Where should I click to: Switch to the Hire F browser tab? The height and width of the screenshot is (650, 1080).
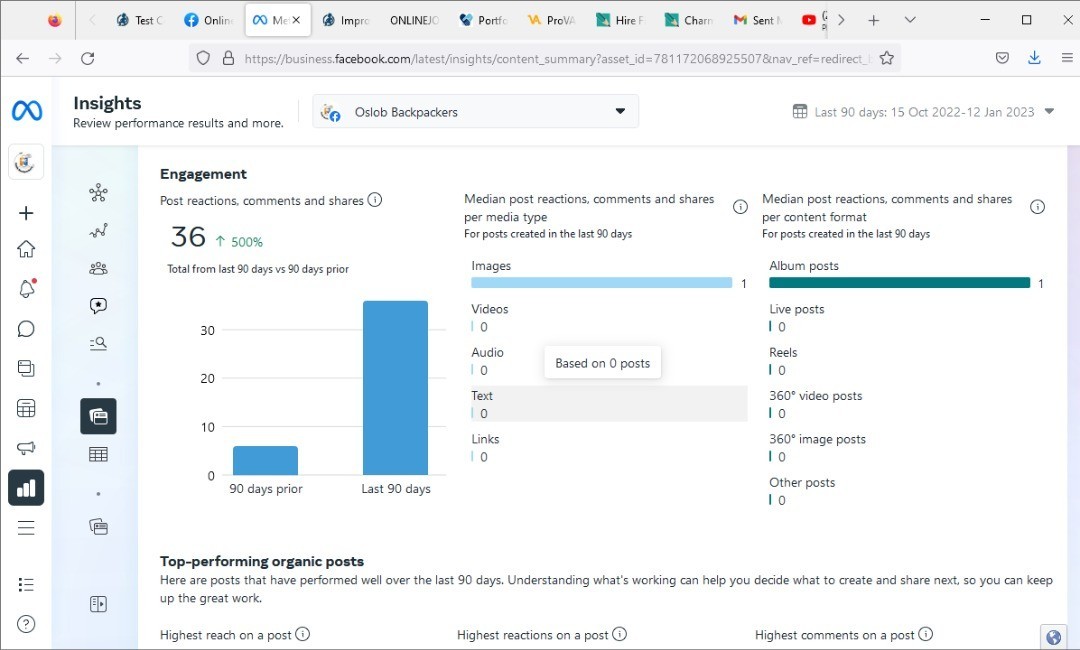click(621, 20)
